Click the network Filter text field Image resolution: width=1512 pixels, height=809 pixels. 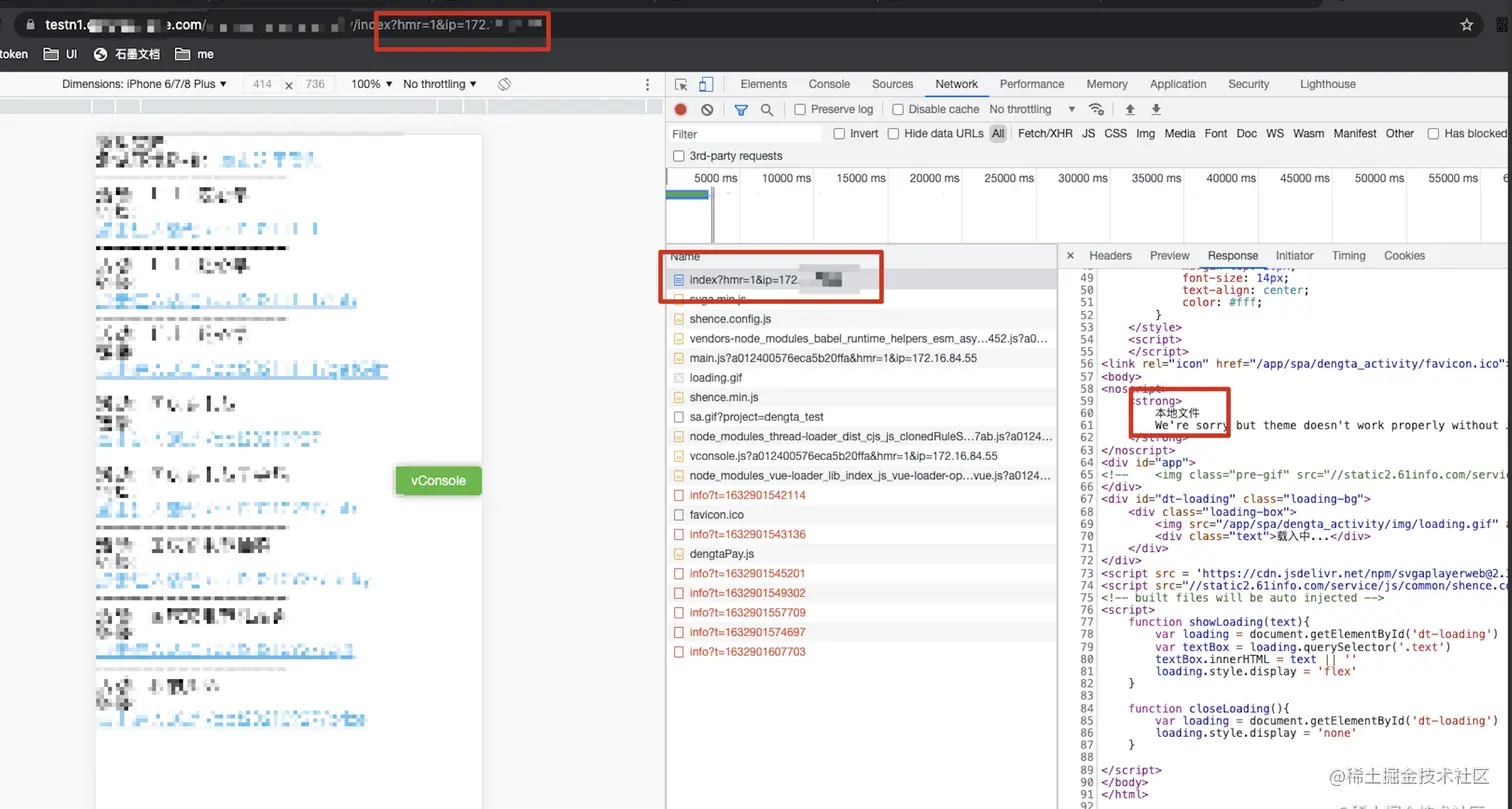click(744, 134)
